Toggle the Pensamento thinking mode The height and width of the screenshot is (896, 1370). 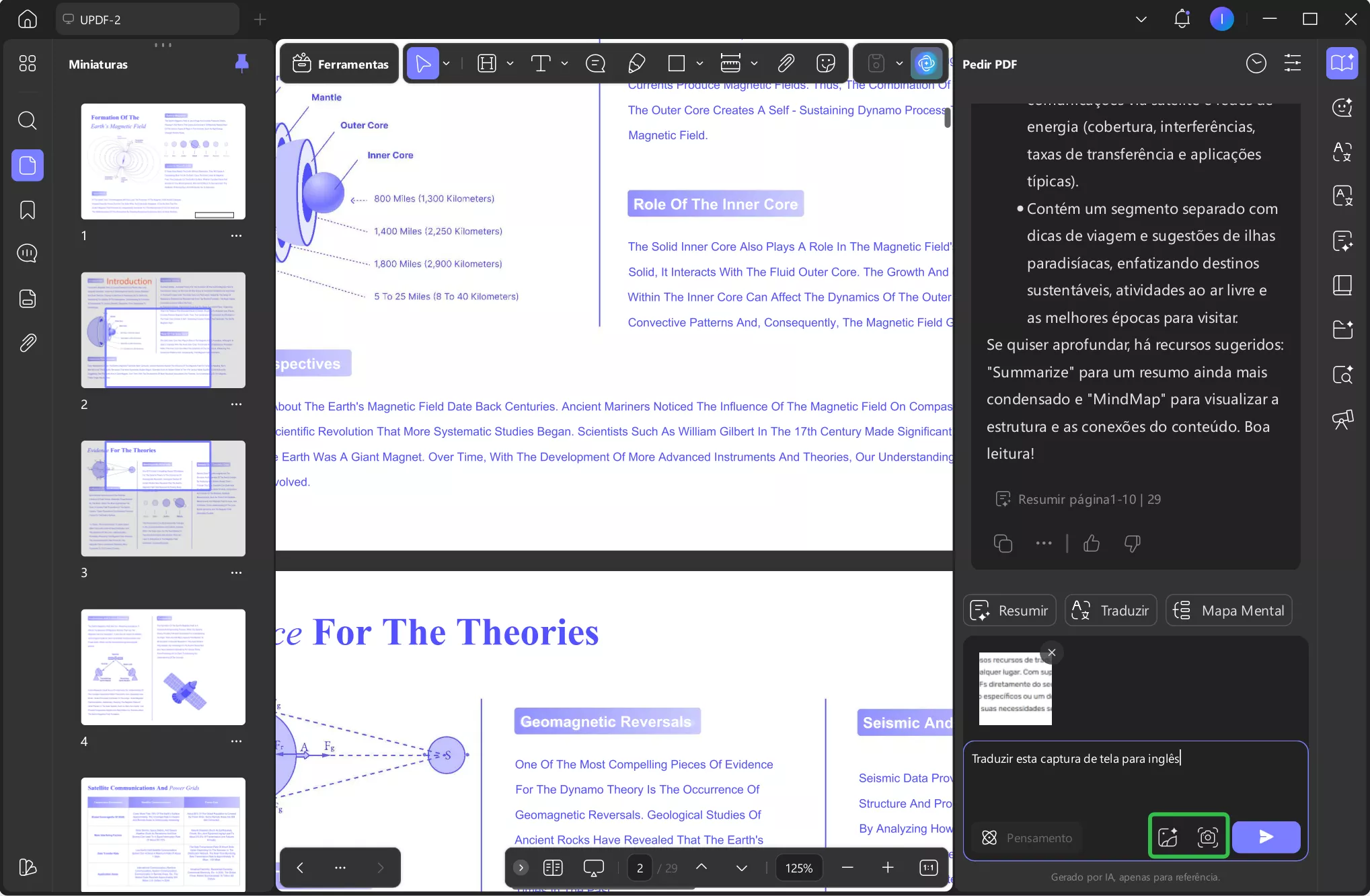tap(1028, 837)
